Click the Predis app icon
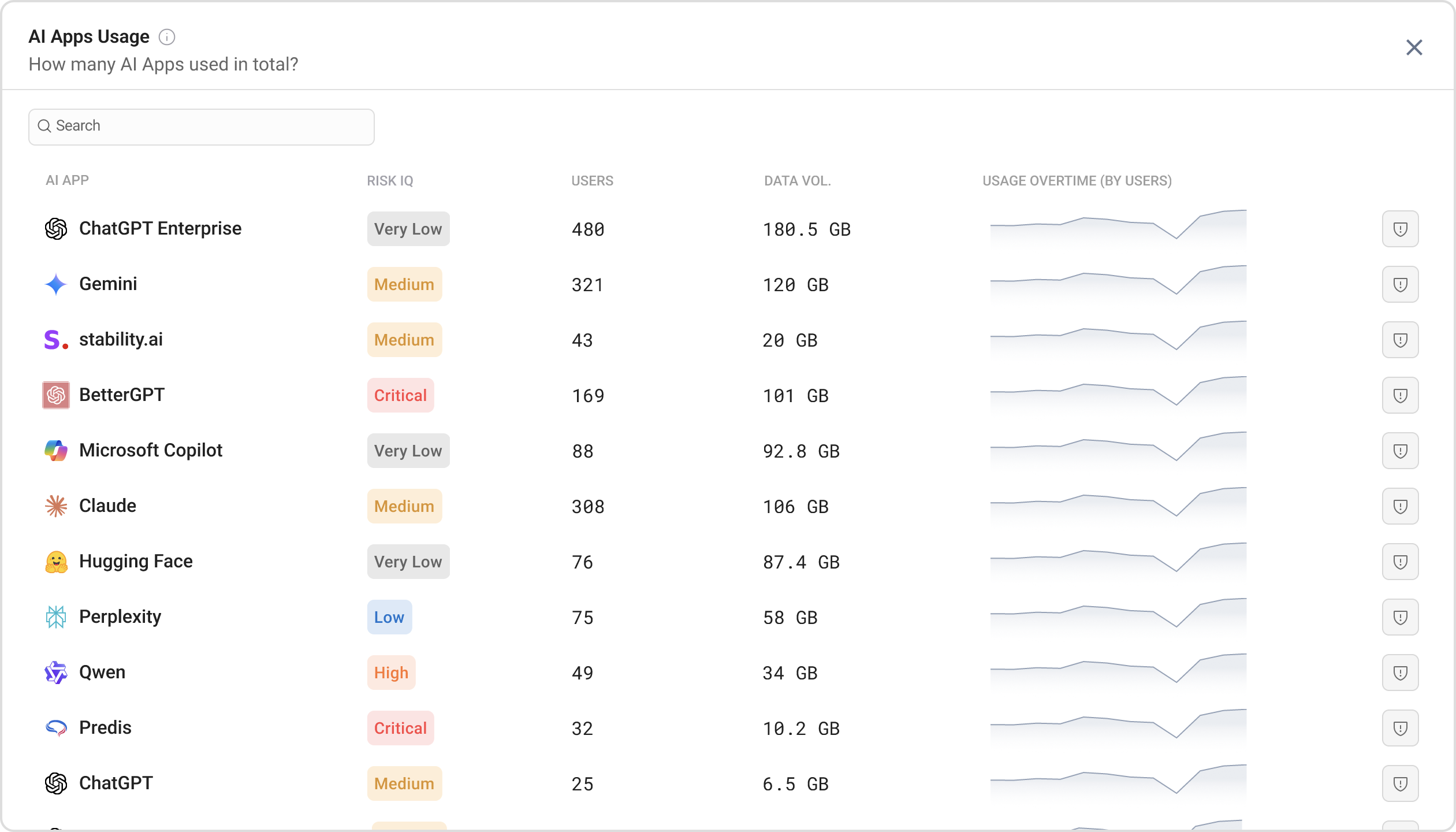Viewport: 1456px width, 832px height. tap(56, 727)
